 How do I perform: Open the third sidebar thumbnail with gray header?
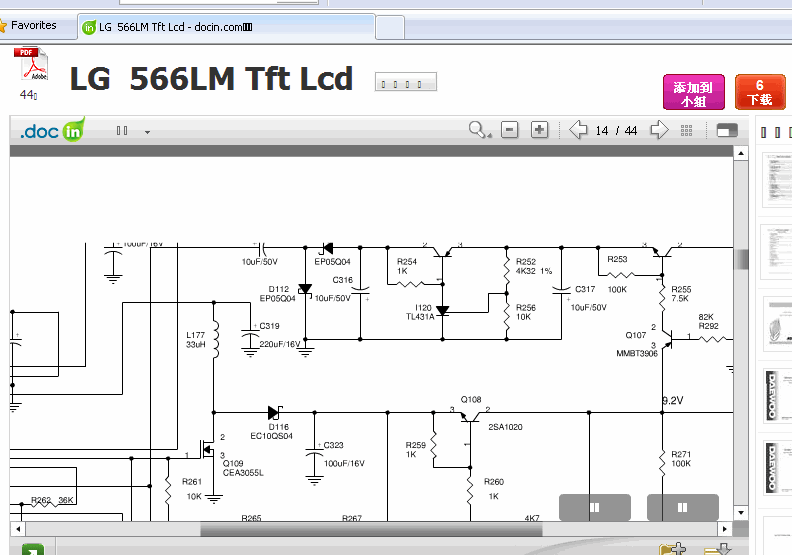click(x=777, y=324)
